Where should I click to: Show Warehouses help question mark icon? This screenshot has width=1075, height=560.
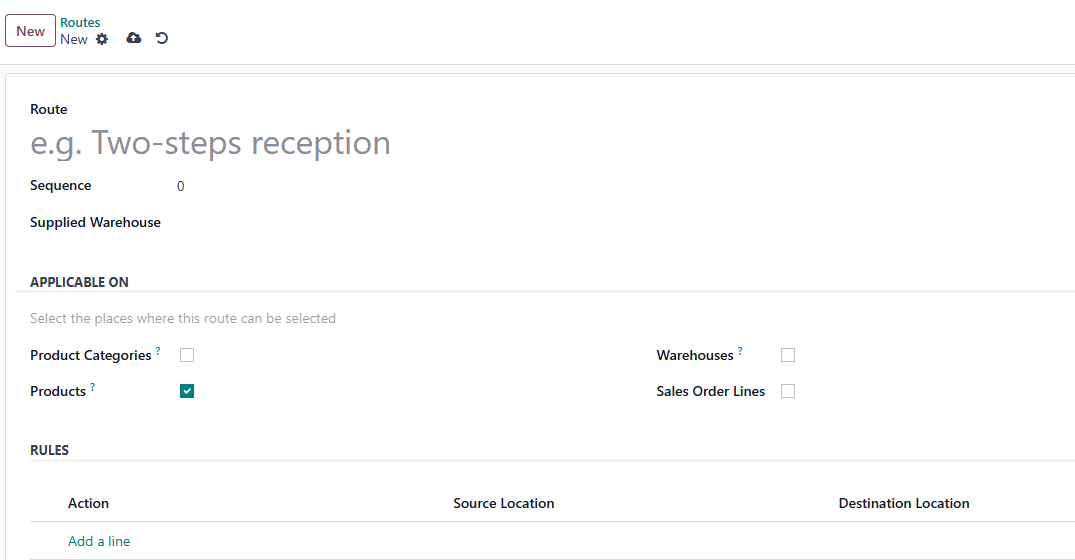[x=740, y=350]
